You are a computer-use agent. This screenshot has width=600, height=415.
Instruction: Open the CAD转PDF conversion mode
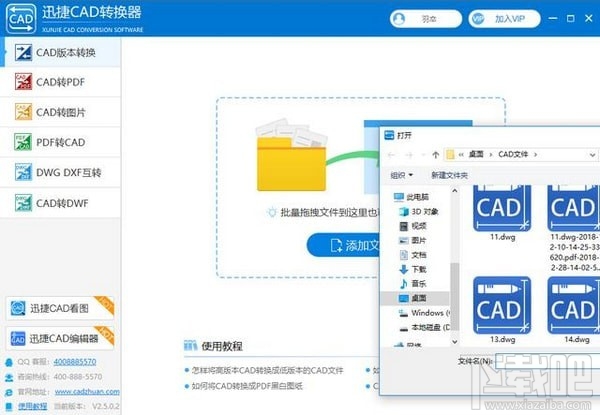click(x=61, y=82)
